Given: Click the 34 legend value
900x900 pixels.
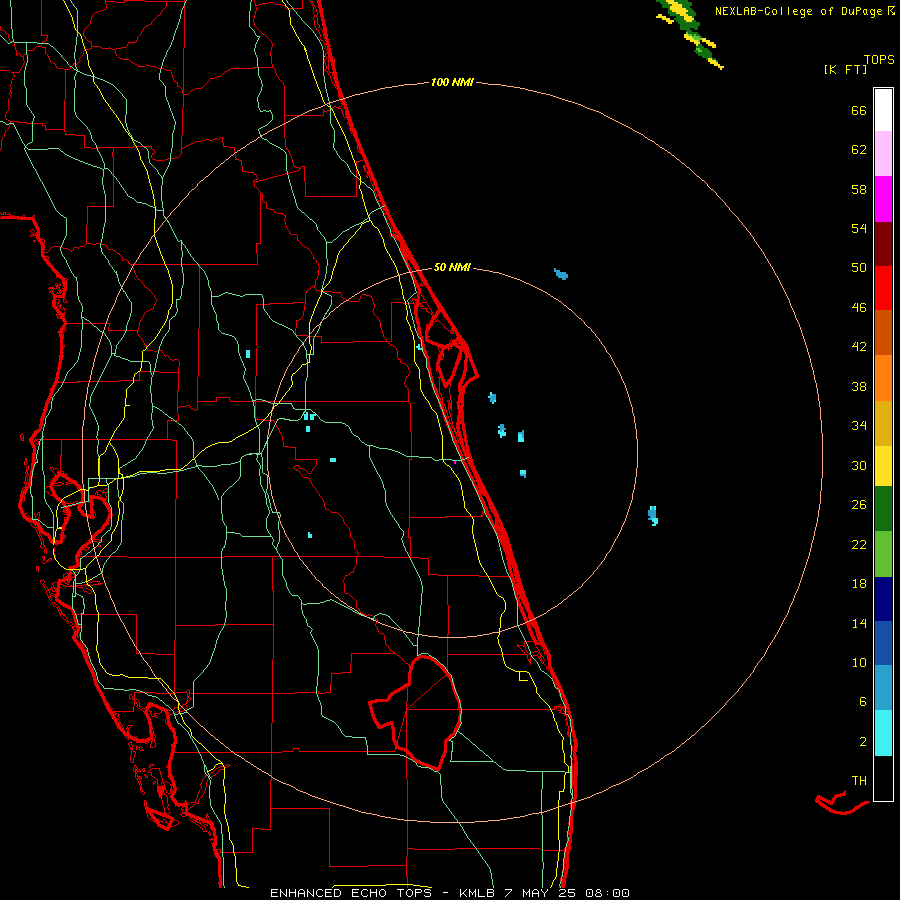Looking at the screenshot, I should pos(859,426).
